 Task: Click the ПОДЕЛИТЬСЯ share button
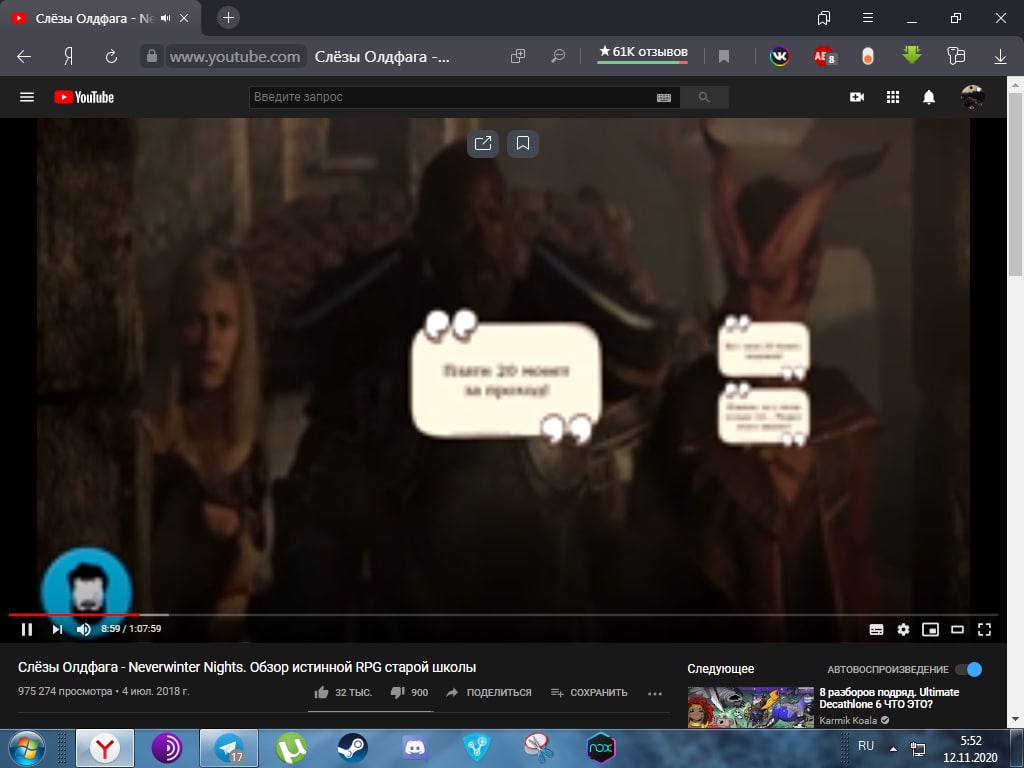tap(488, 692)
